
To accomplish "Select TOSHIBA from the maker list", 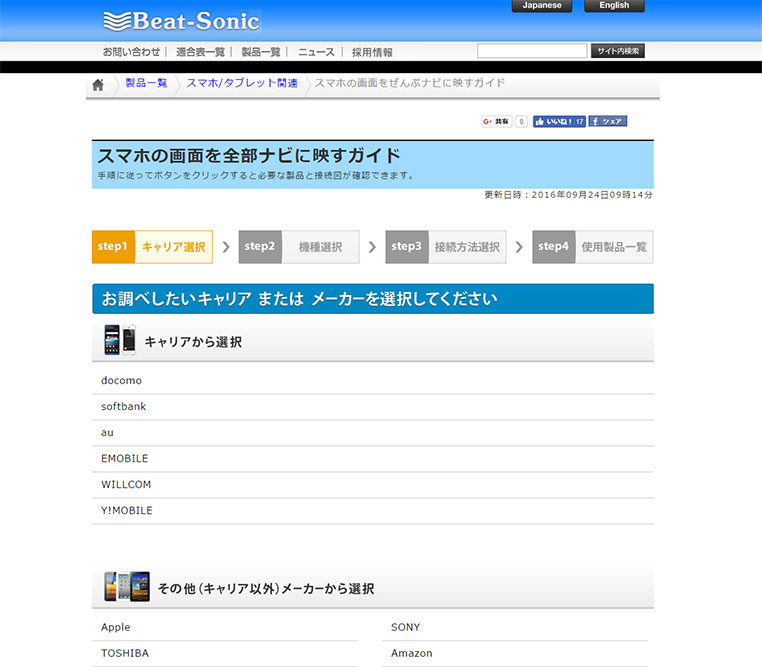I will 225,654.
